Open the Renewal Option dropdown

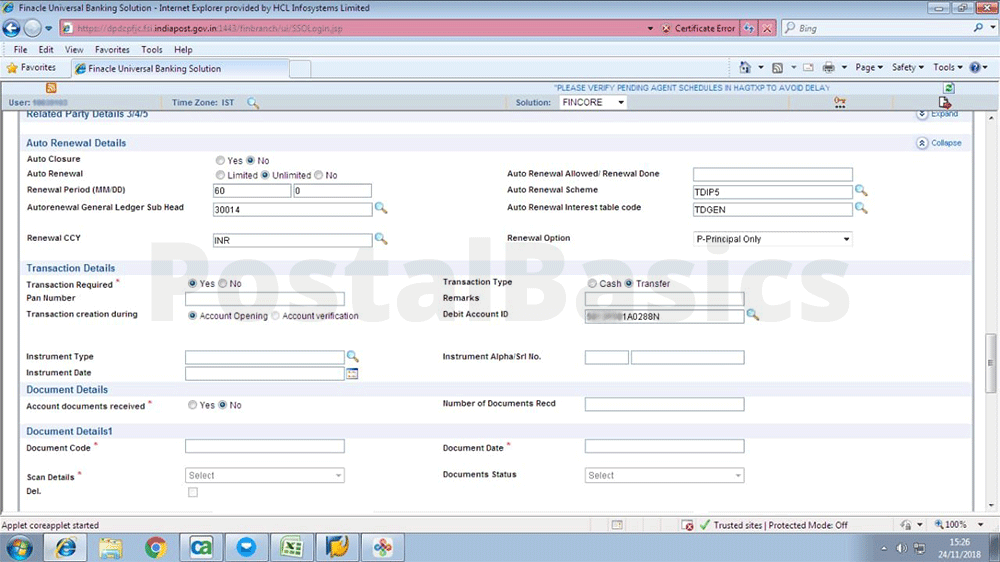pyautogui.click(x=773, y=240)
